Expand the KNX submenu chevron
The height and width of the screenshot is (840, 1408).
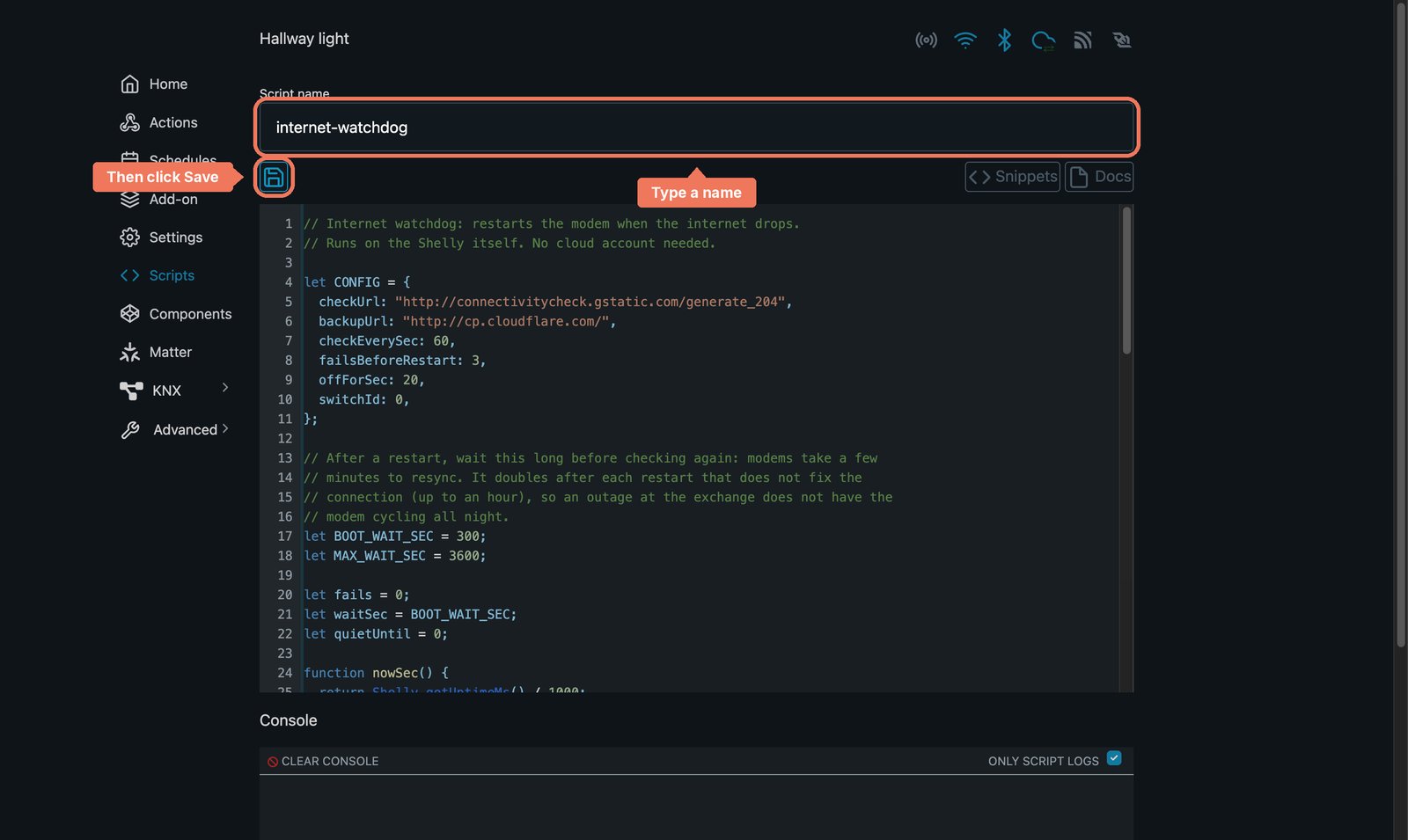[x=225, y=388]
